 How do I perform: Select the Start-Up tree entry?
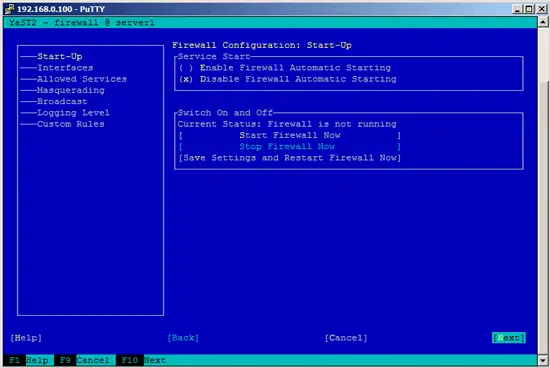click(x=60, y=56)
